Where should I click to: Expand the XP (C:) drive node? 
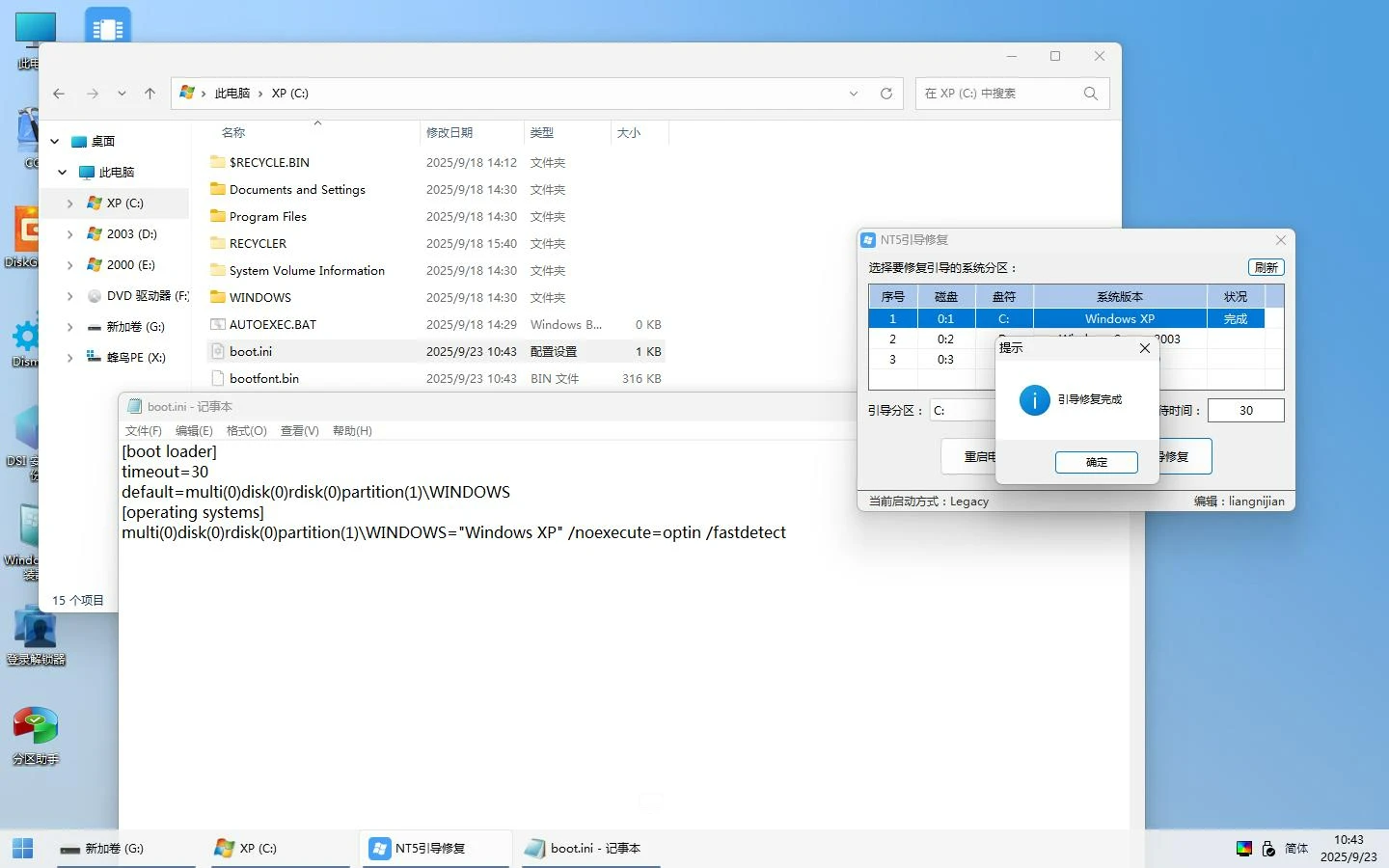point(69,203)
